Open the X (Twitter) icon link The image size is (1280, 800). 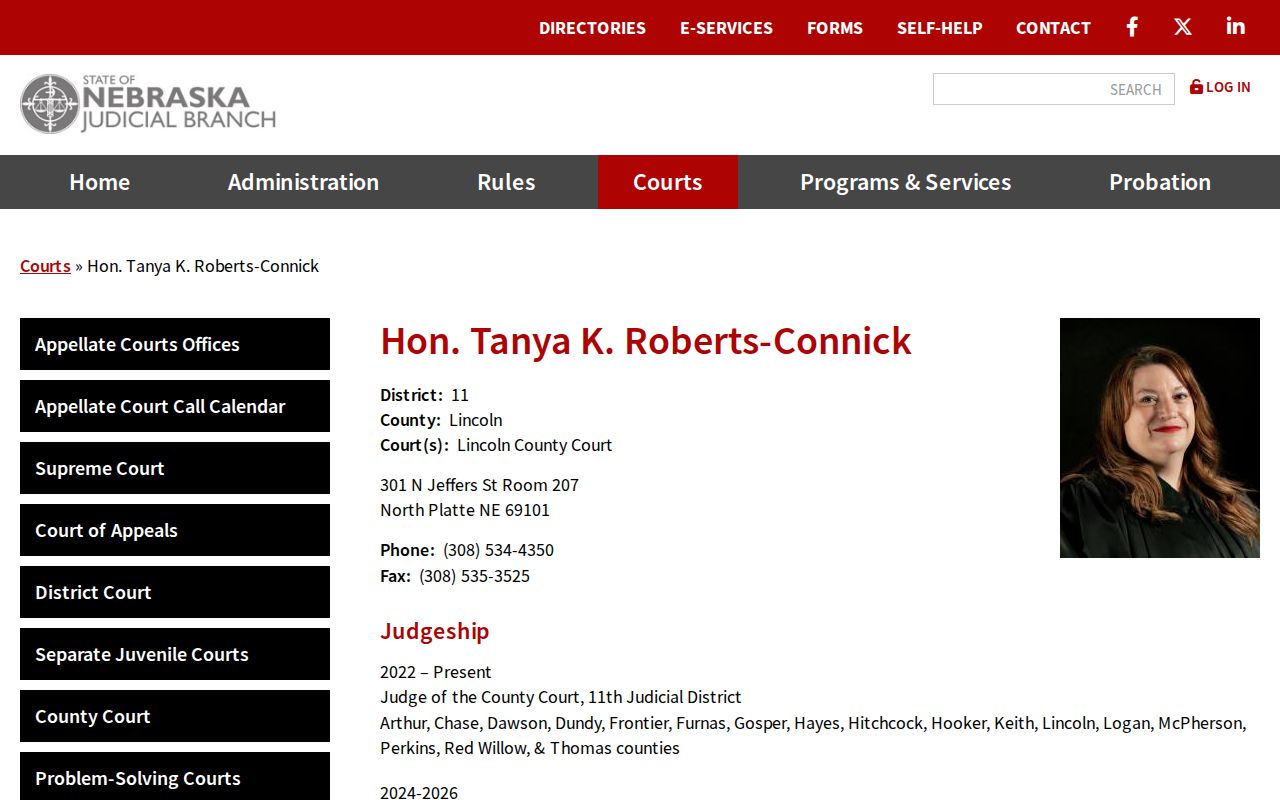[1183, 27]
